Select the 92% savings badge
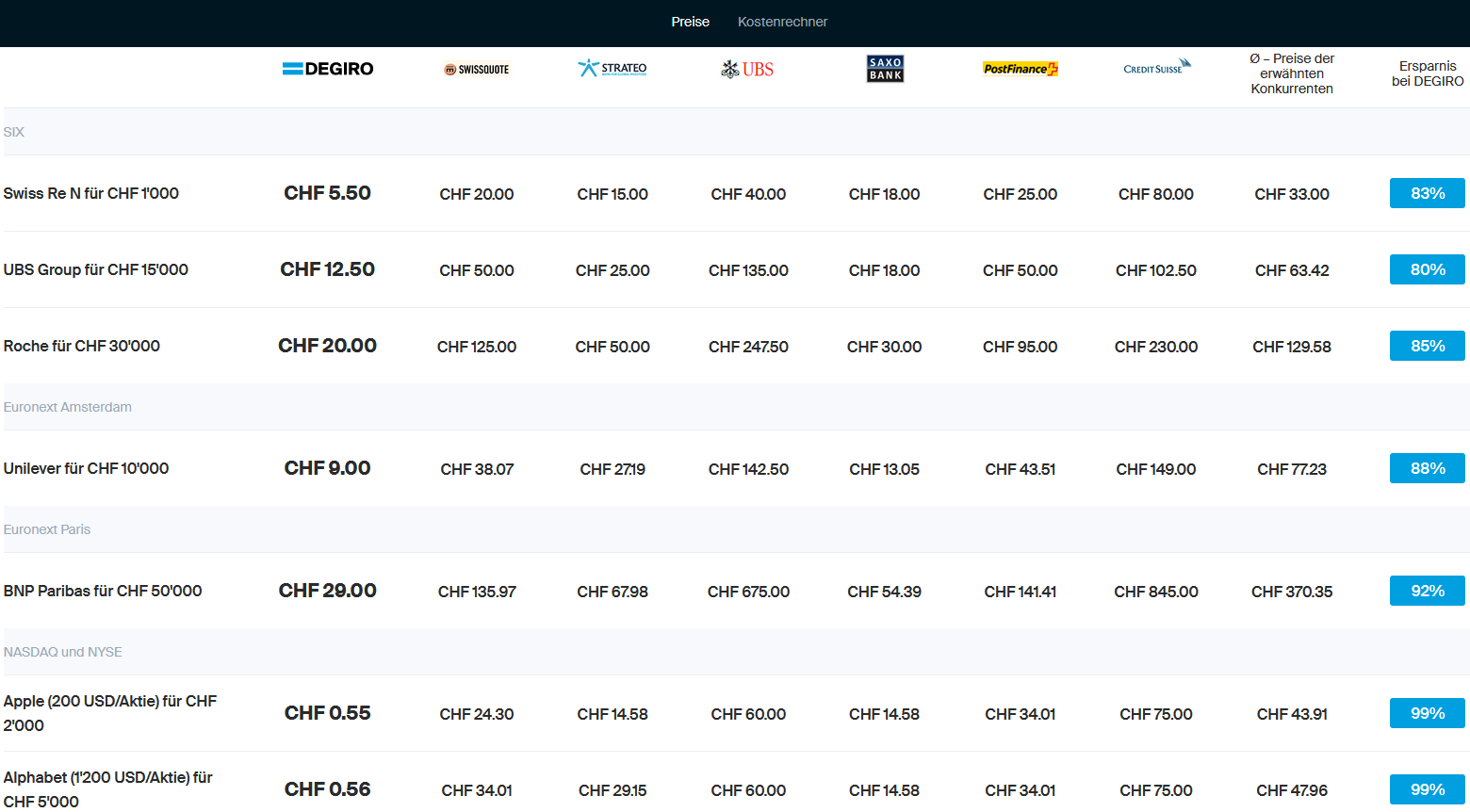 (1428, 591)
